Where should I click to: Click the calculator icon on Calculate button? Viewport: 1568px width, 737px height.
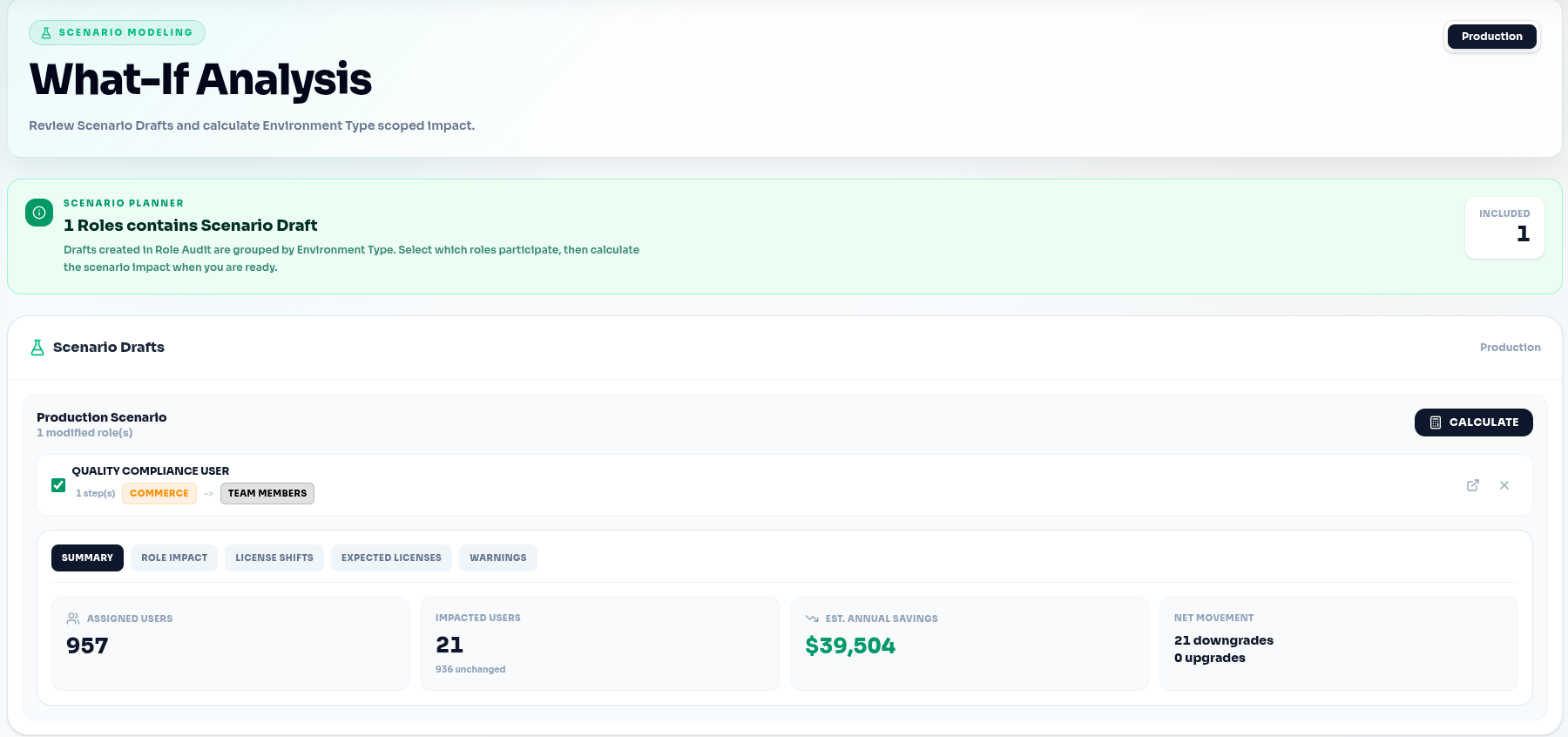[x=1436, y=423]
